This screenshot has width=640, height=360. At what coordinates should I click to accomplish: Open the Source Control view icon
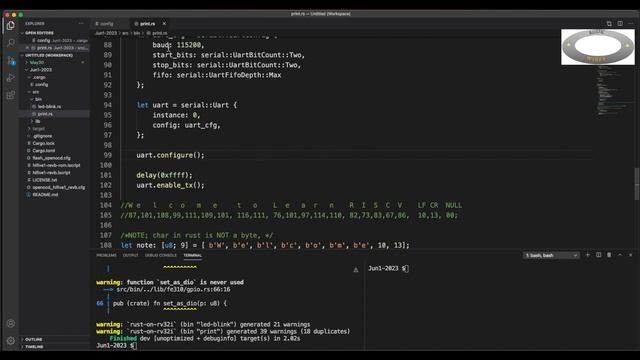[11, 60]
